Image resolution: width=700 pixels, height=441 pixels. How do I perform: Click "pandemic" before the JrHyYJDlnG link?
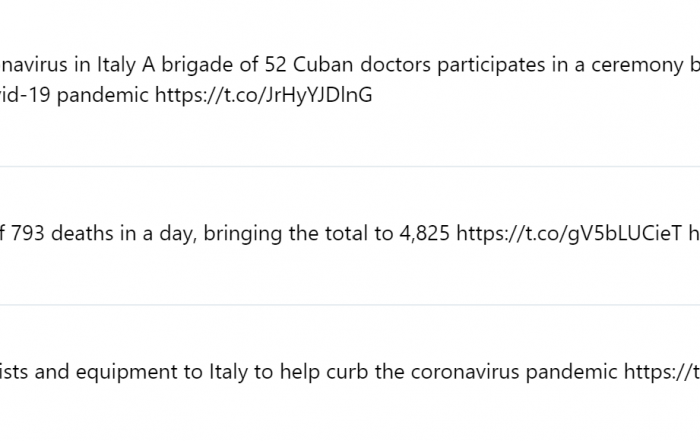(x=103, y=96)
